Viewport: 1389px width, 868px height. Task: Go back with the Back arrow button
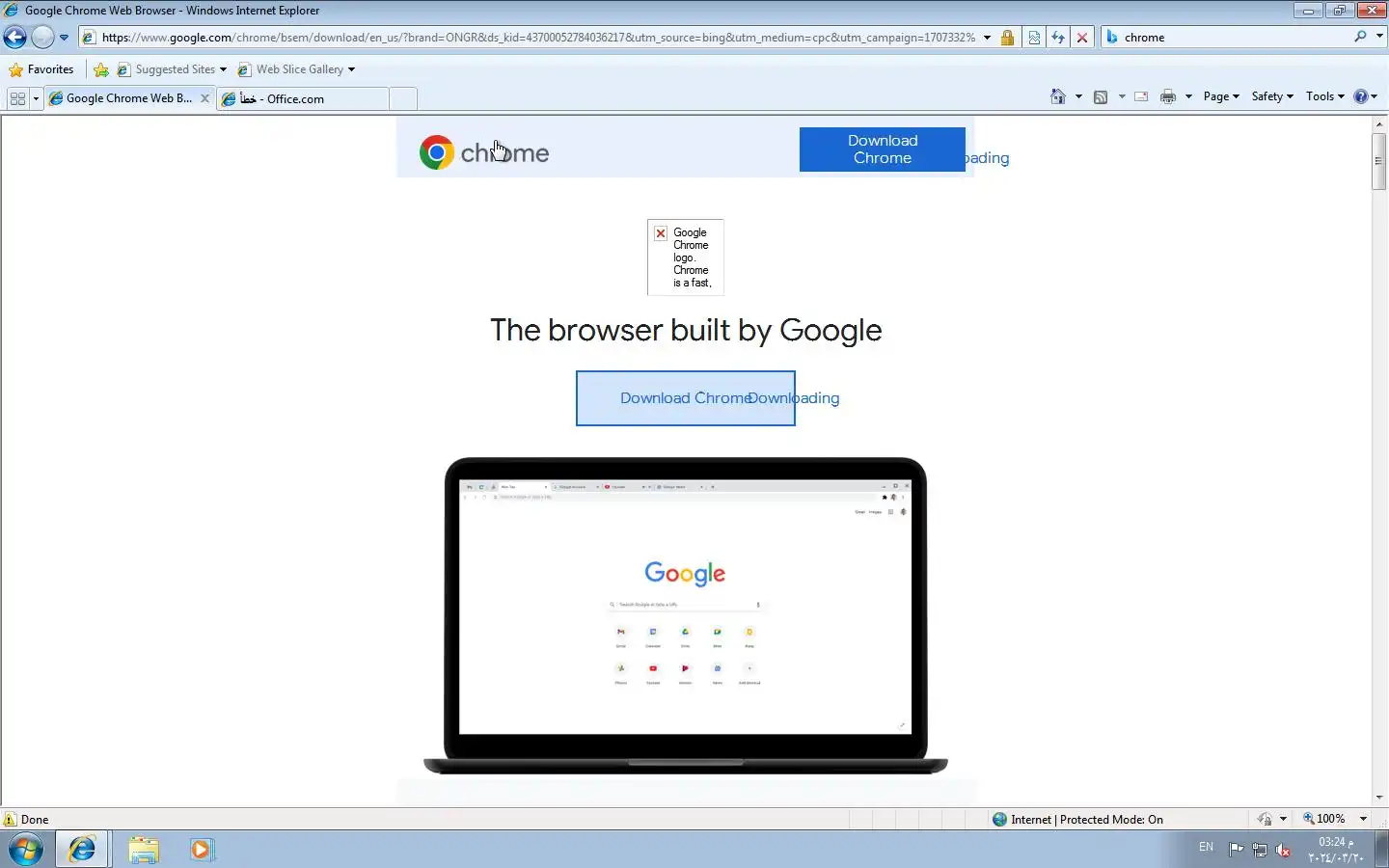(14, 38)
